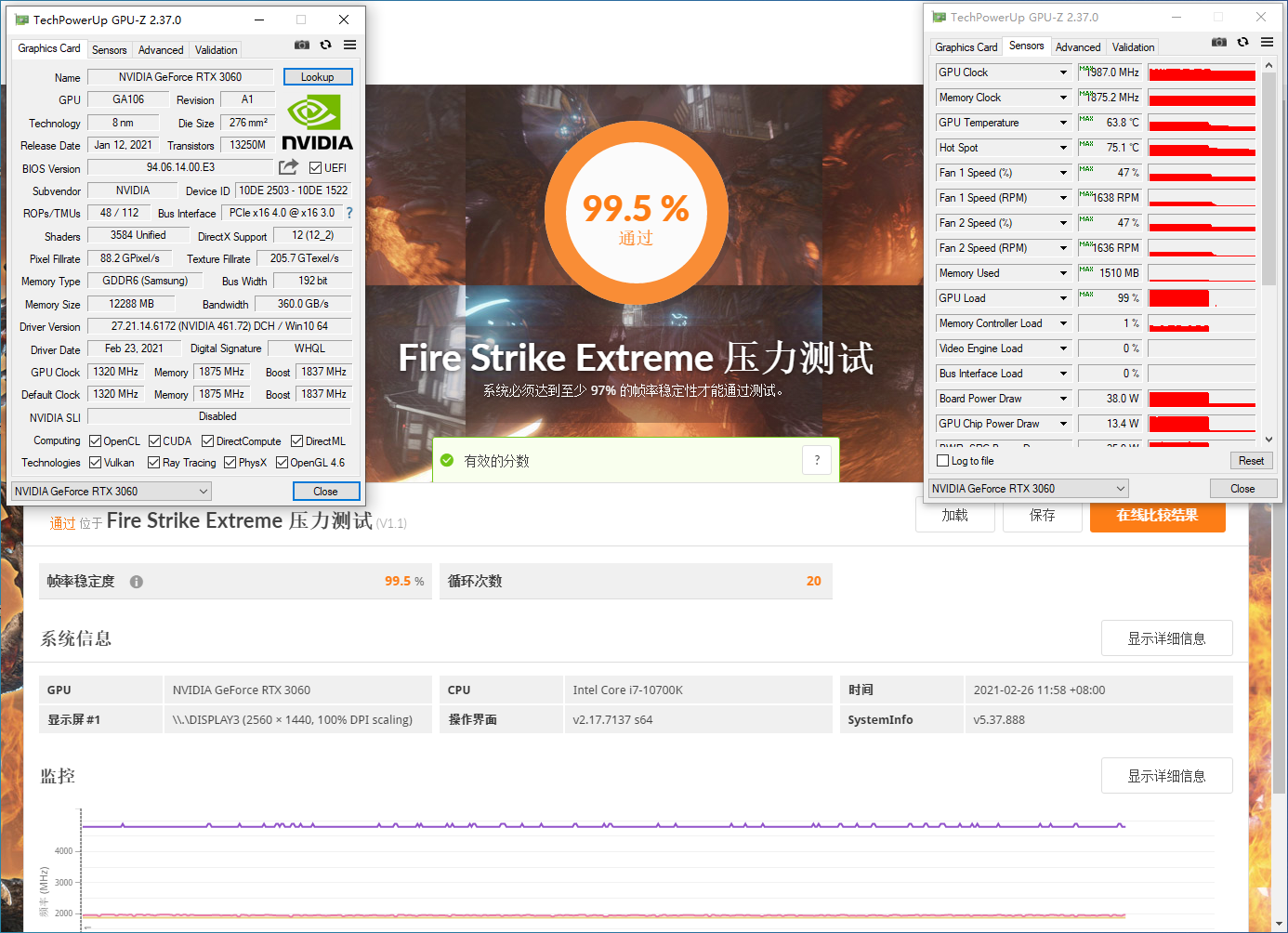Click the BIOS Version field 94.06.14.00.E3

(180, 167)
